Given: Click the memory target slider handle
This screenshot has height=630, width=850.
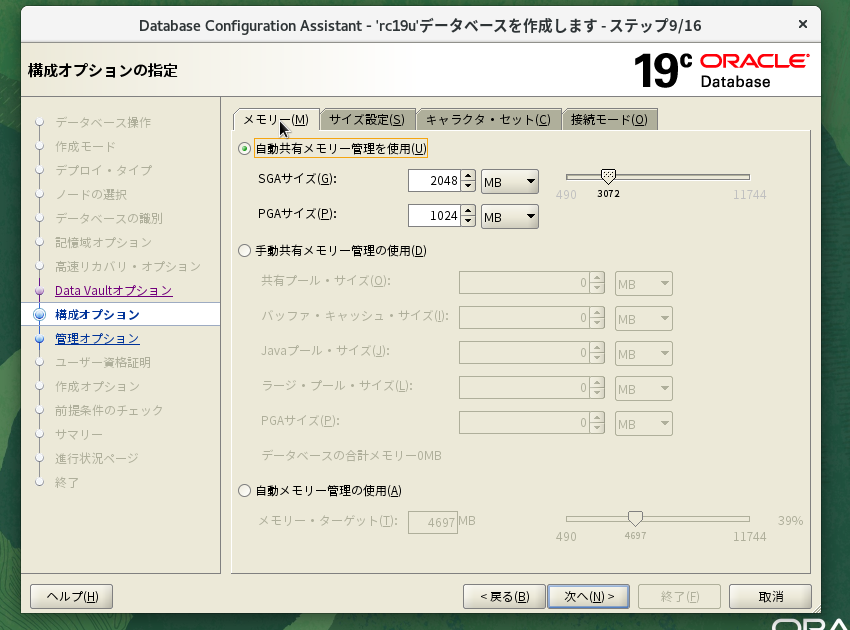Looking at the screenshot, I should pyautogui.click(x=635, y=518).
